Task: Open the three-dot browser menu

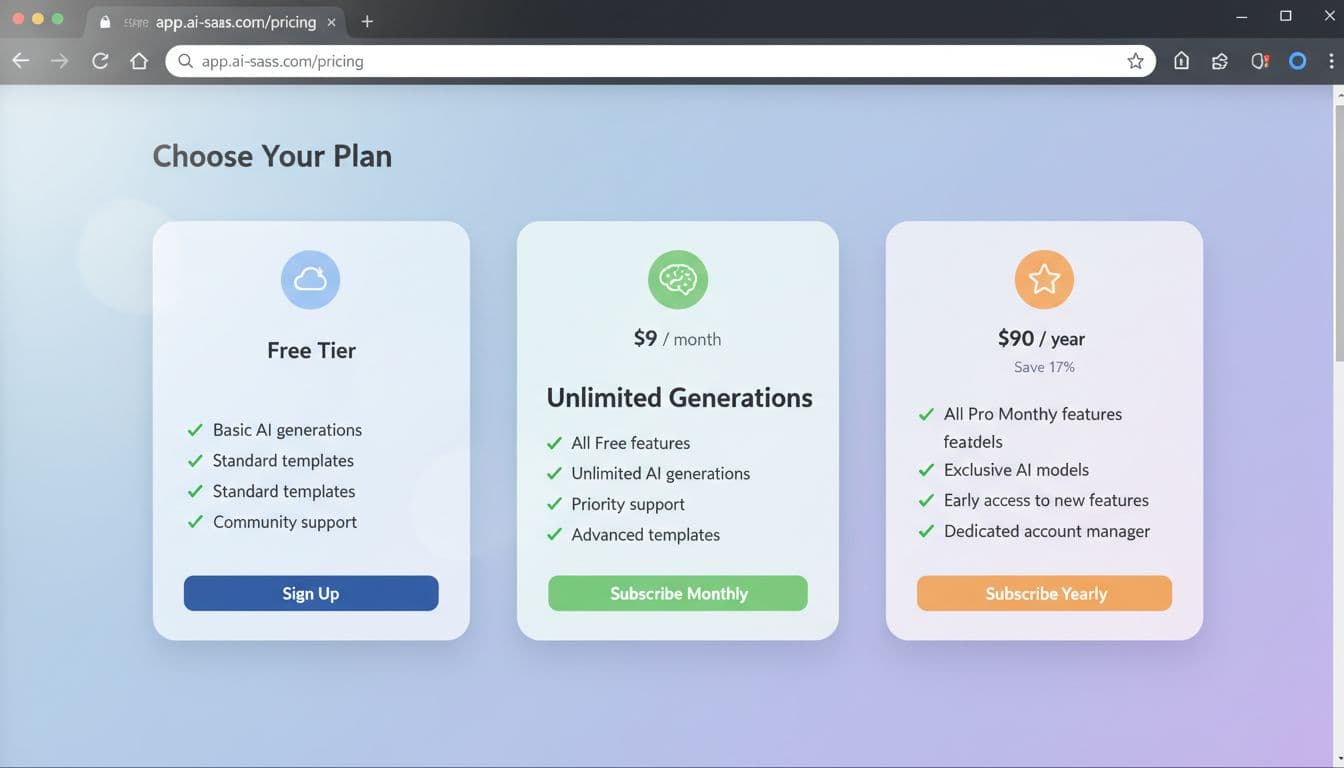Action: 1331,60
